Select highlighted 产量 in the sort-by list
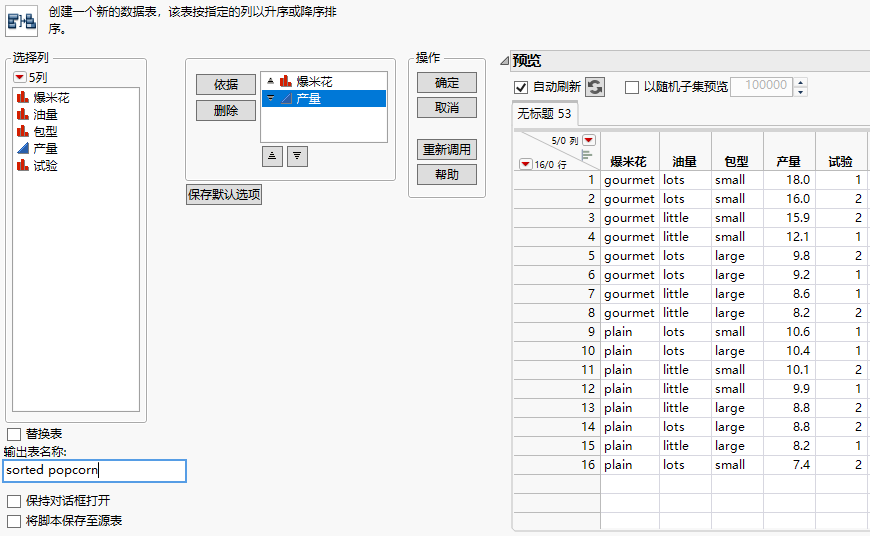Image resolution: width=870 pixels, height=536 pixels. [323, 99]
